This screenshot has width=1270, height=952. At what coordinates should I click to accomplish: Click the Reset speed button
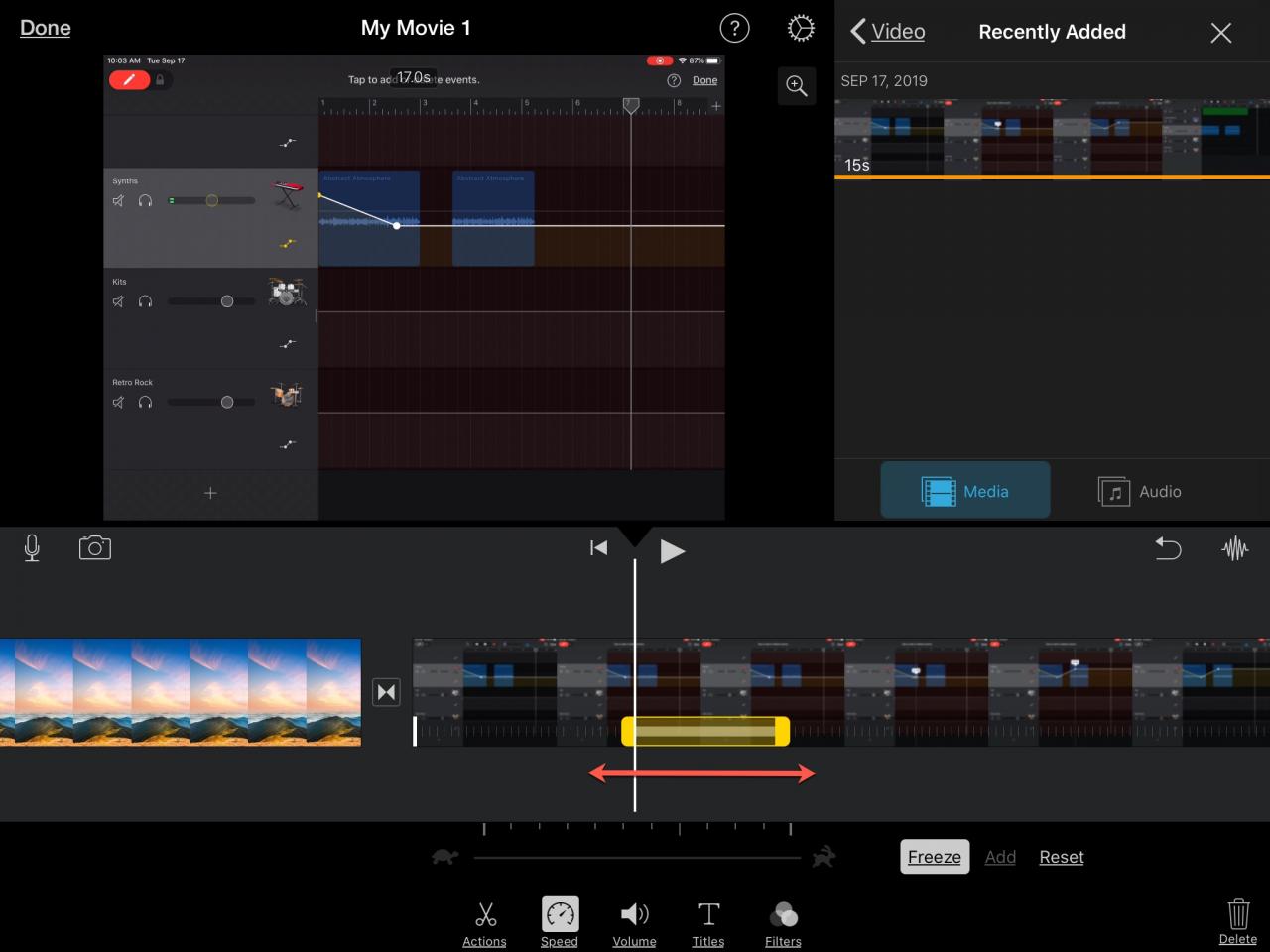[1062, 857]
